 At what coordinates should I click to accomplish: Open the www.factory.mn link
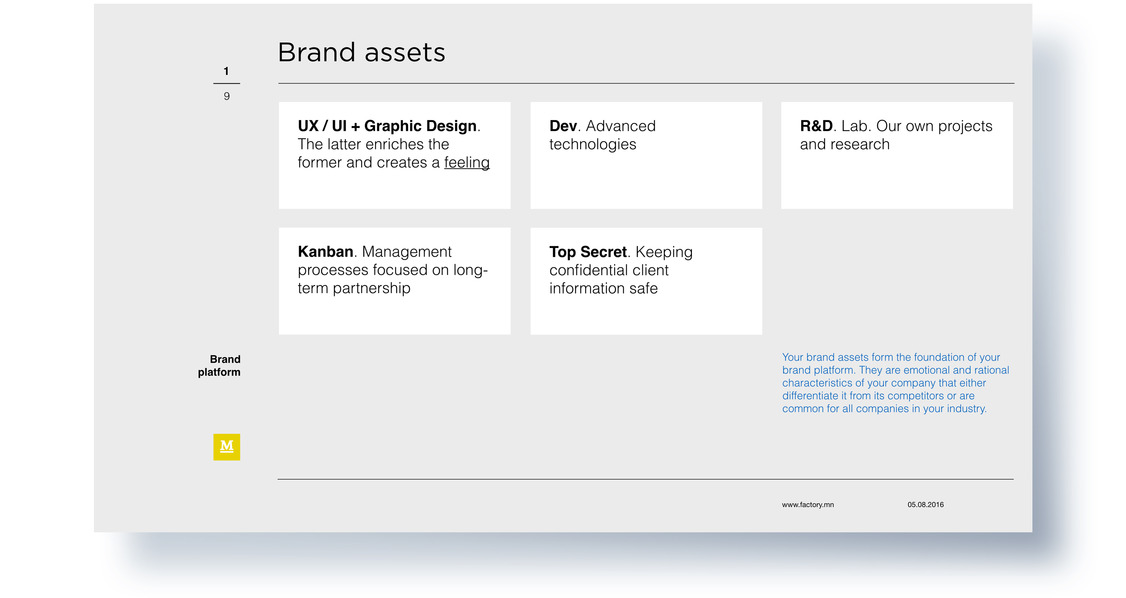pos(807,505)
